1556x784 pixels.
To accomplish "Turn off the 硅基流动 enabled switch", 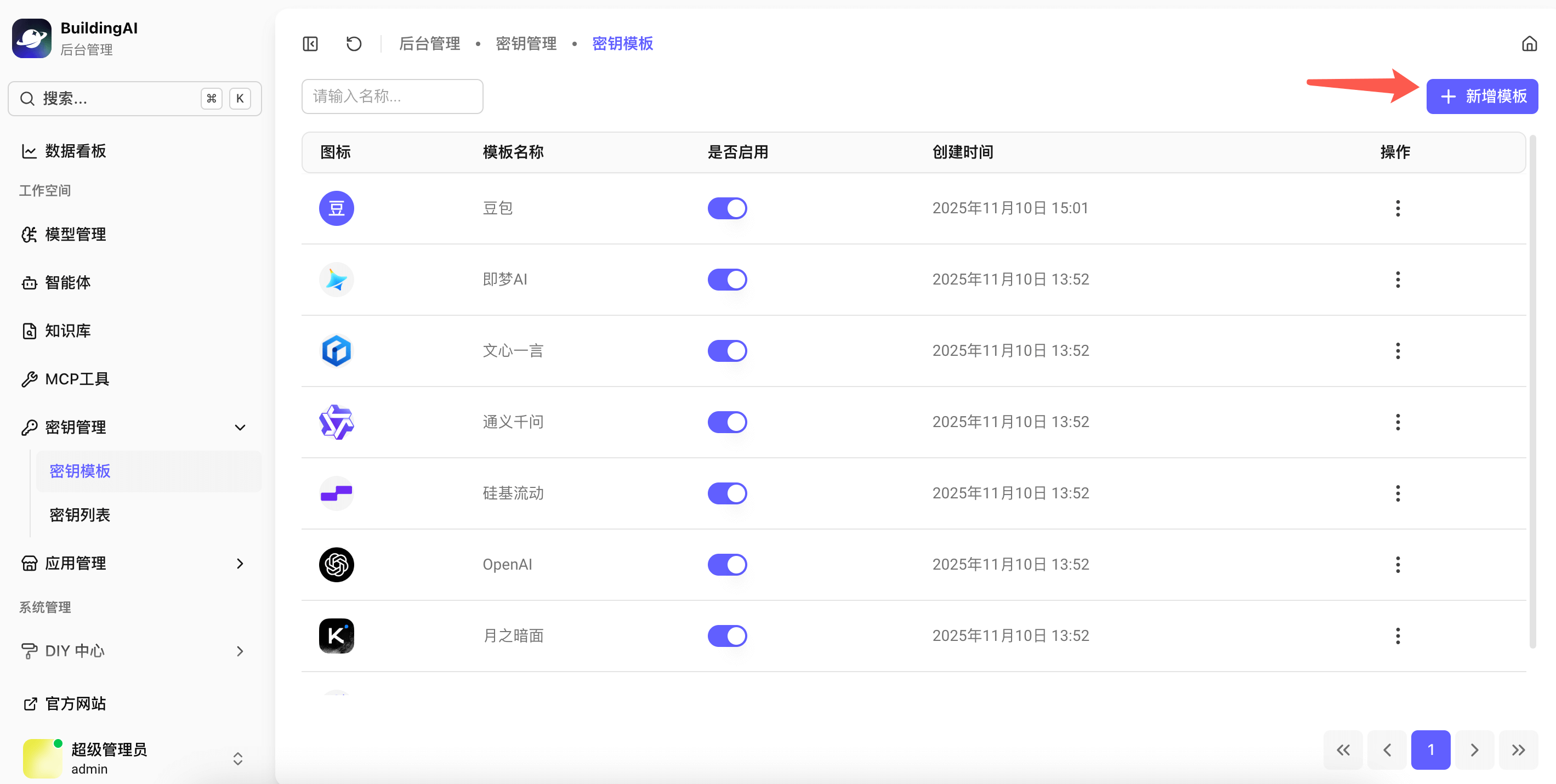I will (727, 493).
